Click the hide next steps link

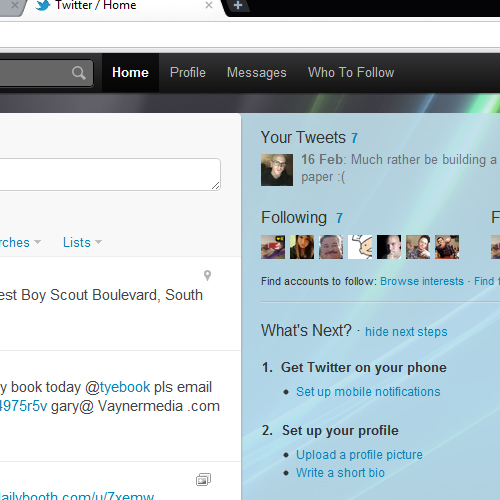click(x=406, y=332)
